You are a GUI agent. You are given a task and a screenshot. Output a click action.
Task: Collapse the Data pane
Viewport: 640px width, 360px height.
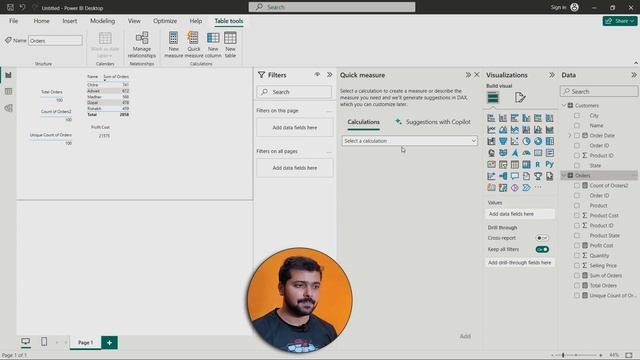[x=633, y=75]
